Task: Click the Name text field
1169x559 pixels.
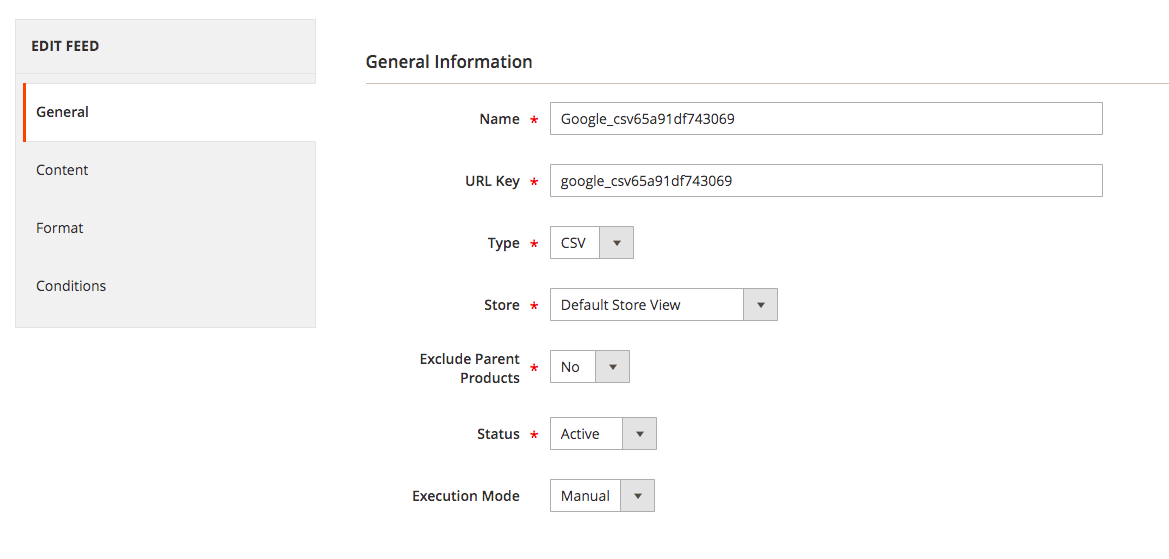Action: 825,119
